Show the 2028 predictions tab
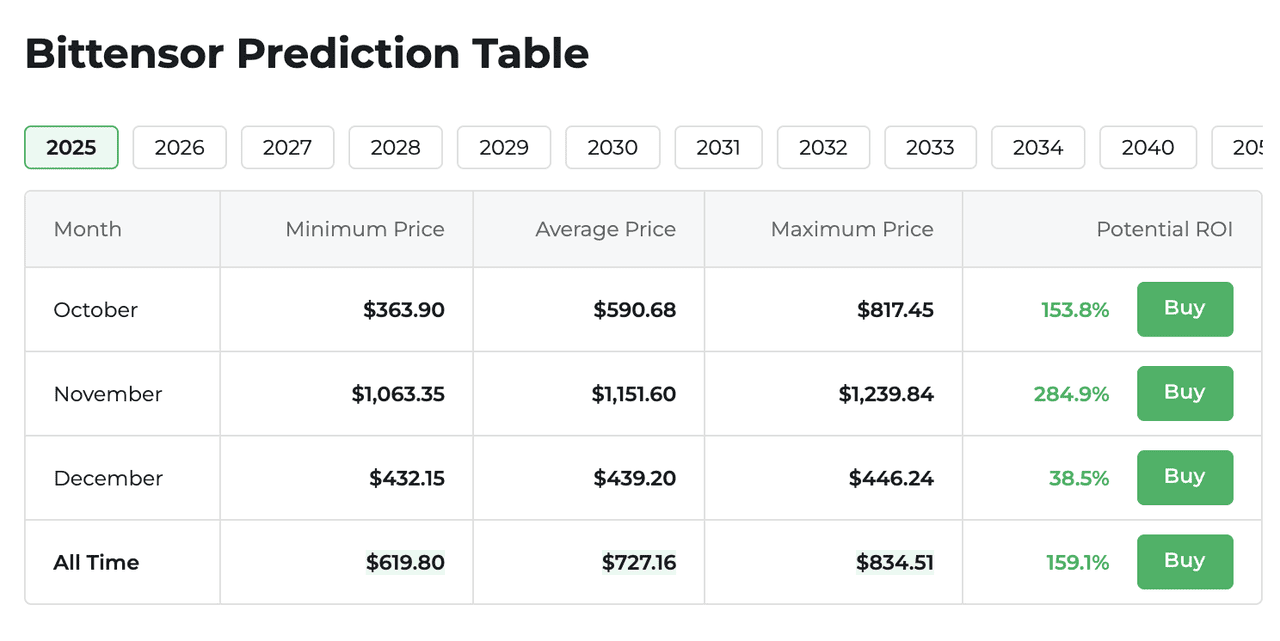 [396, 148]
